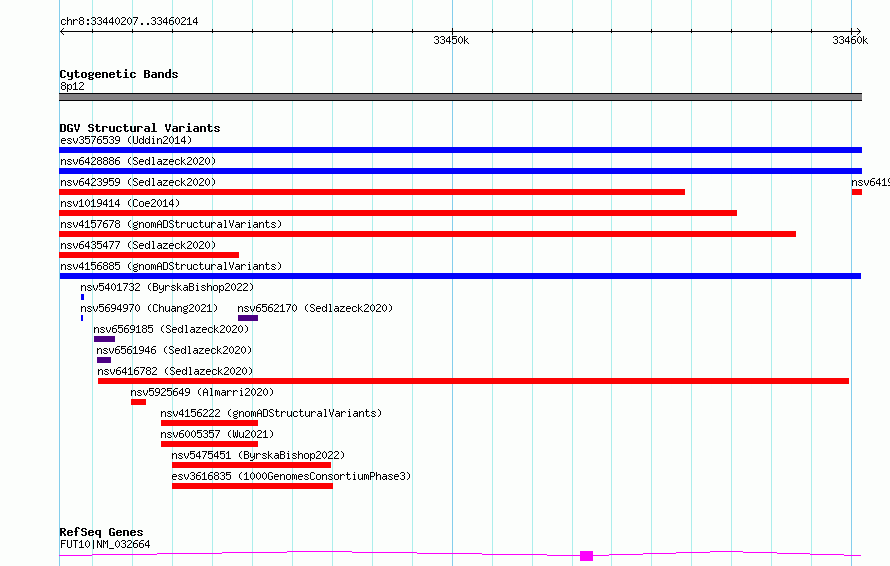Select esv3616835 (1000GenomesConsortiumPhase3) label
Image resolution: width=890 pixels, height=566 pixels.
[x=291, y=476]
